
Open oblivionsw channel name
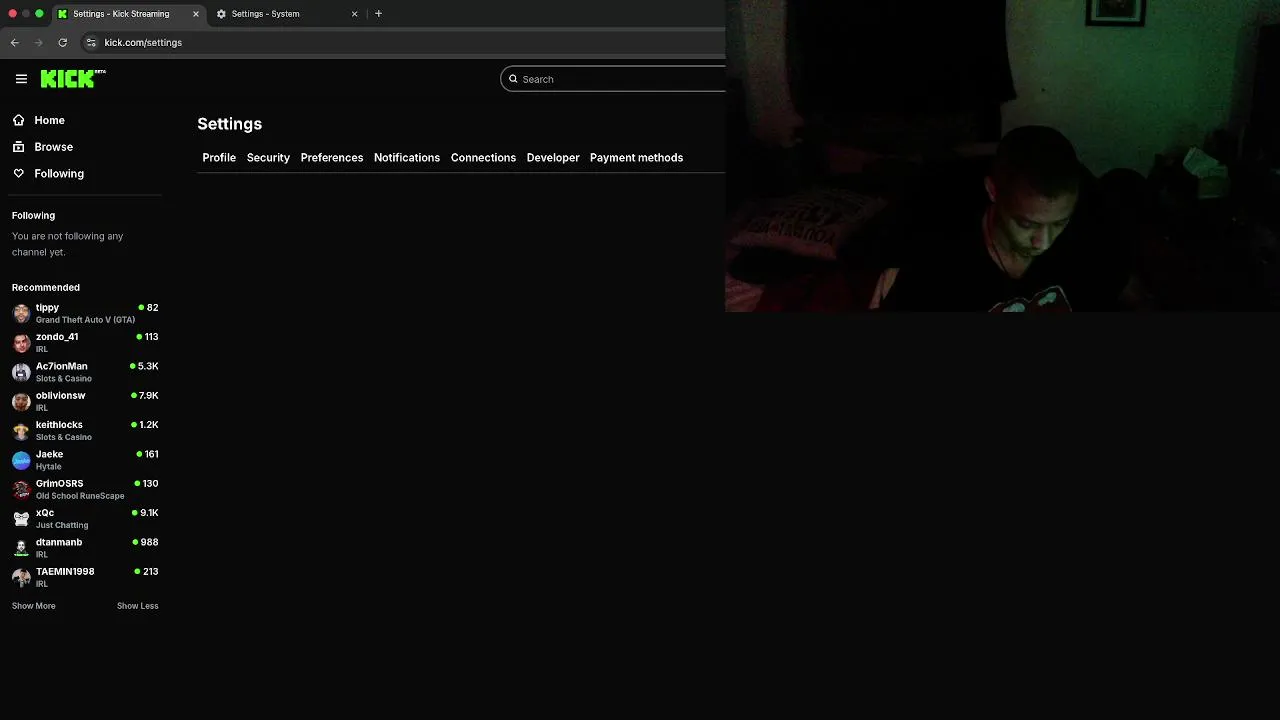point(61,395)
